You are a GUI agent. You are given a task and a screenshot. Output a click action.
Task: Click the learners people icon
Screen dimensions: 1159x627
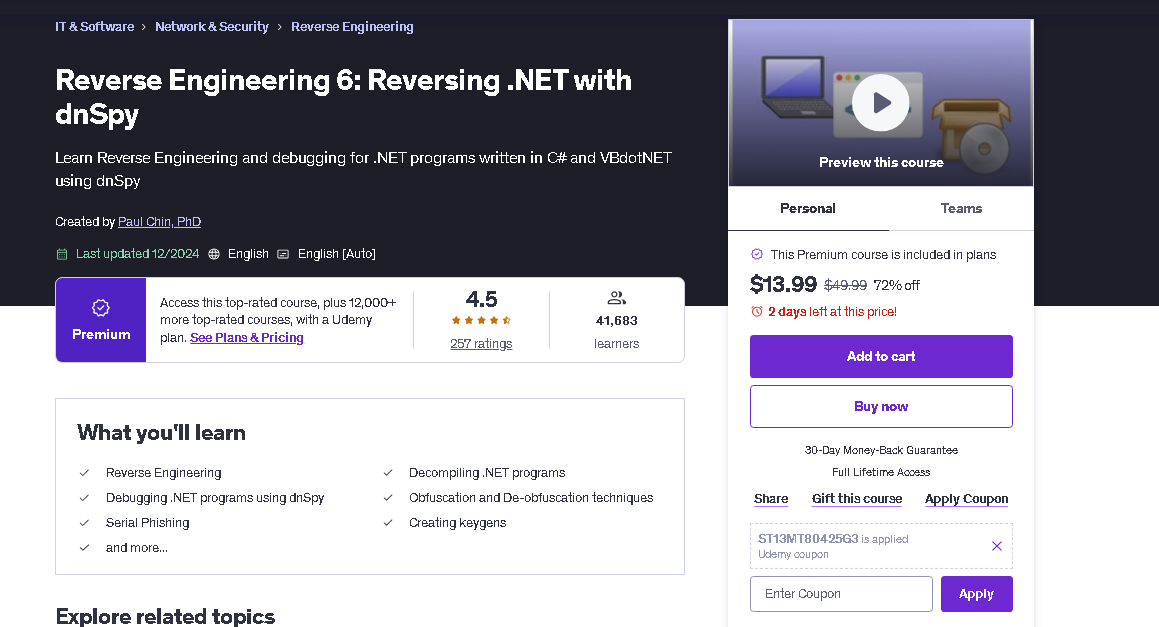tap(616, 298)
